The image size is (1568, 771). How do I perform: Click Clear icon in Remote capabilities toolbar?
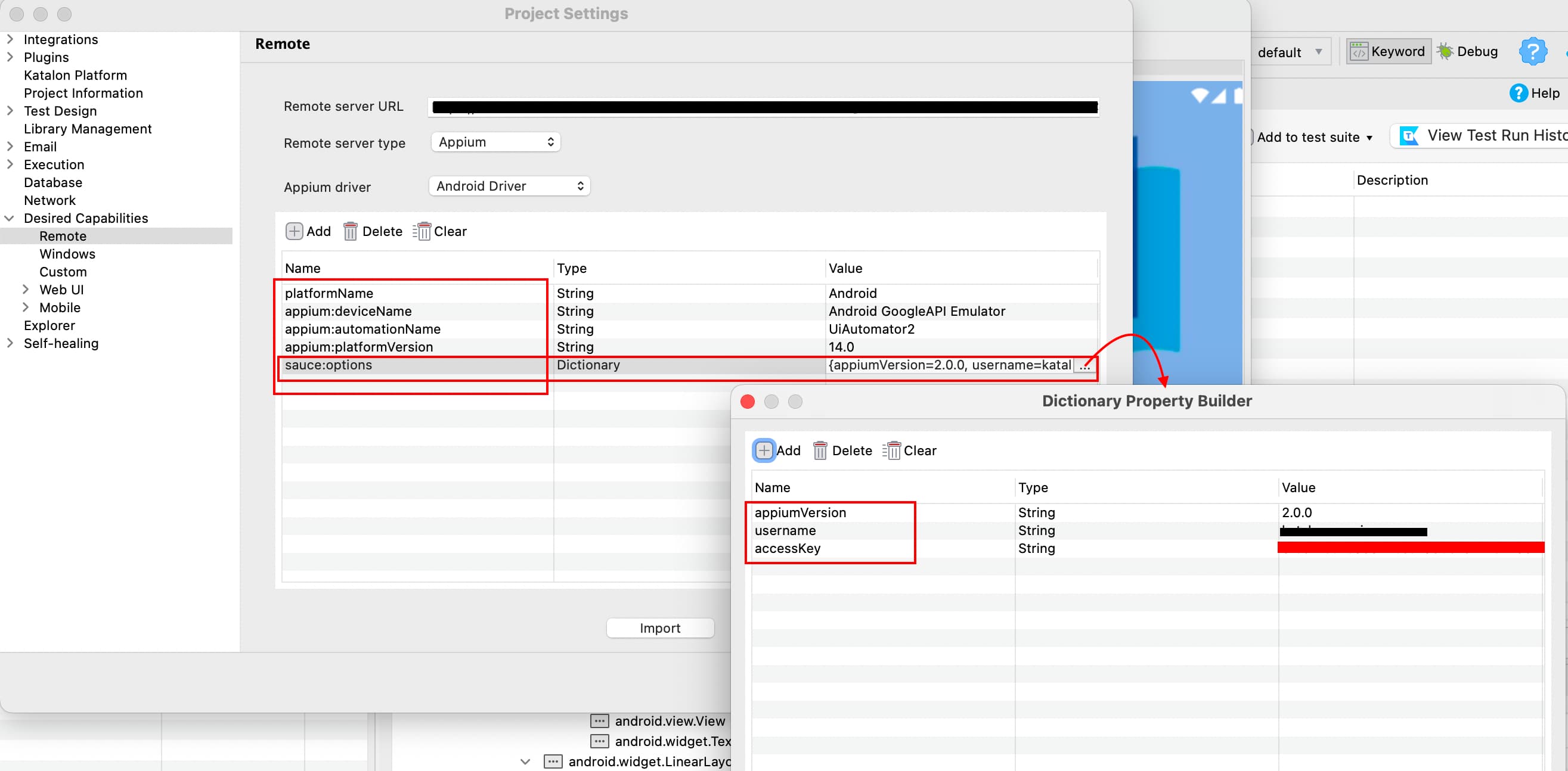pyautogui.click(x=422, y=231)
